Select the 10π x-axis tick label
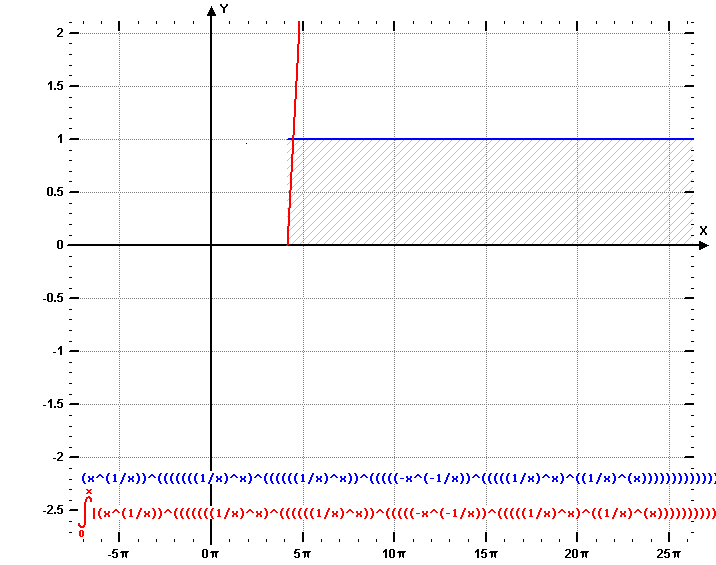 393,553
